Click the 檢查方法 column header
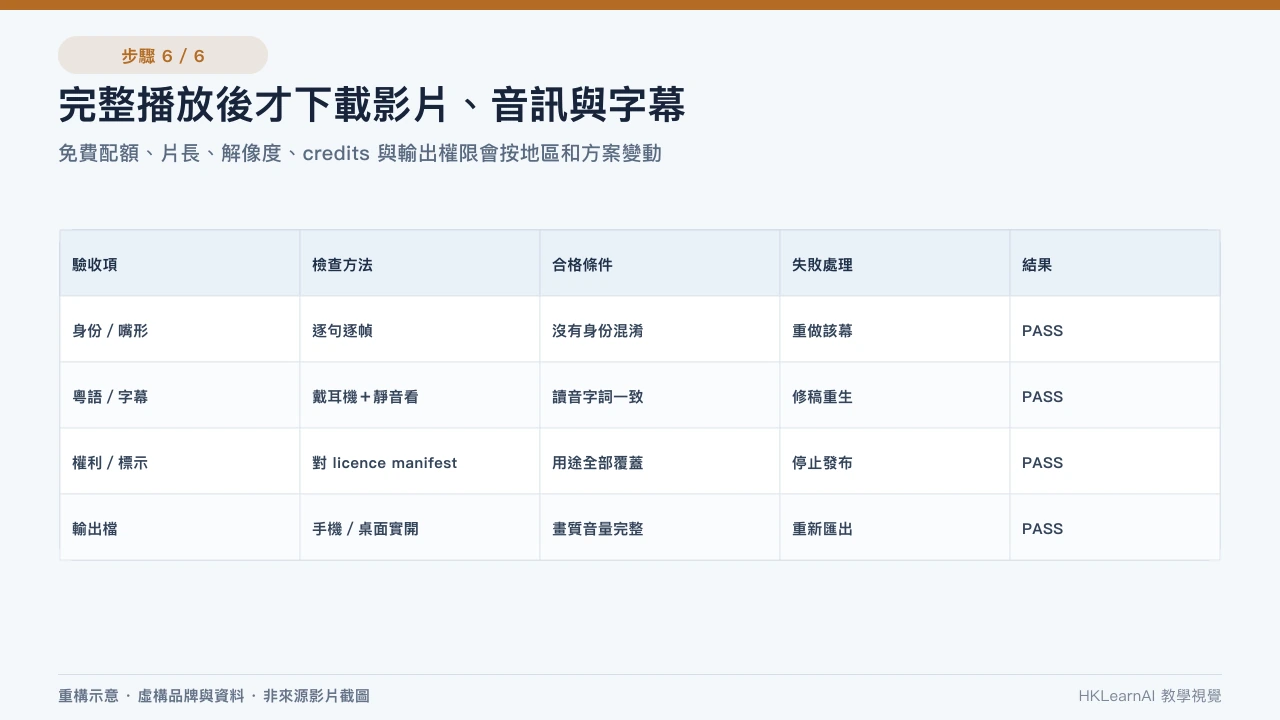The height and width of the screenshot is (720, 1280). 420,264
